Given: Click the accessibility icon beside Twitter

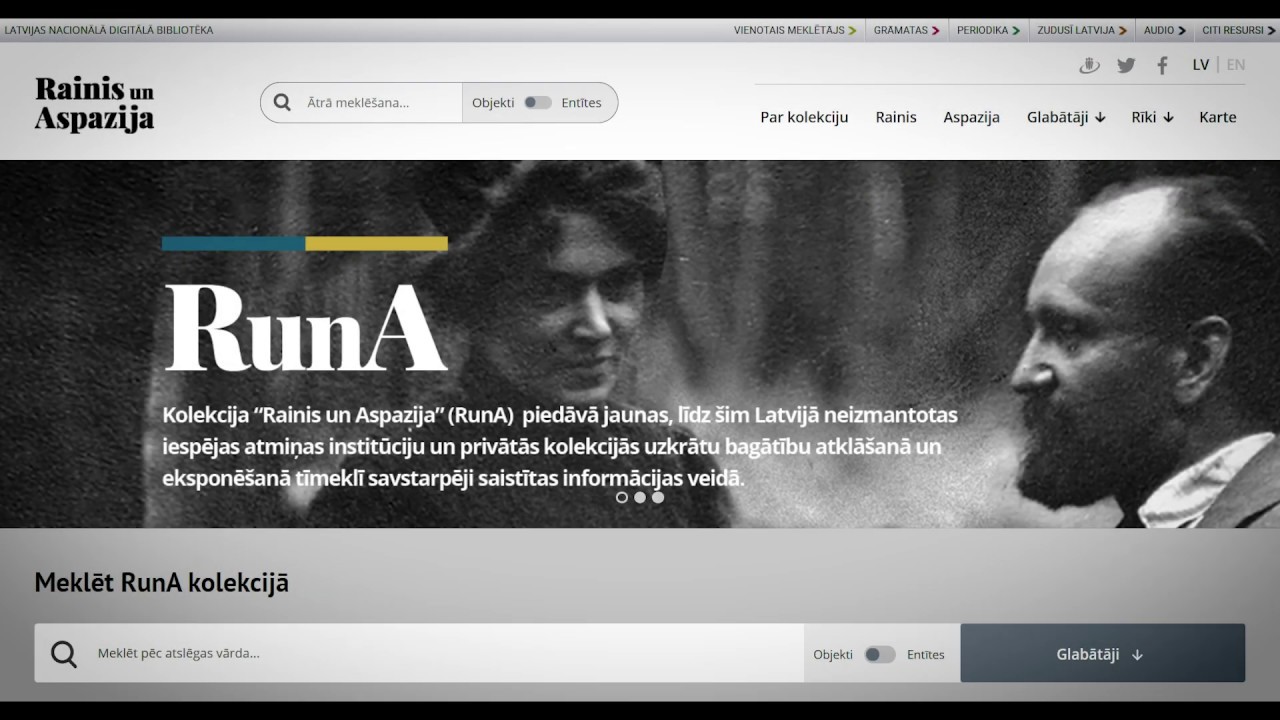Looking at the screenshot, I should [x=1089, y=65].
